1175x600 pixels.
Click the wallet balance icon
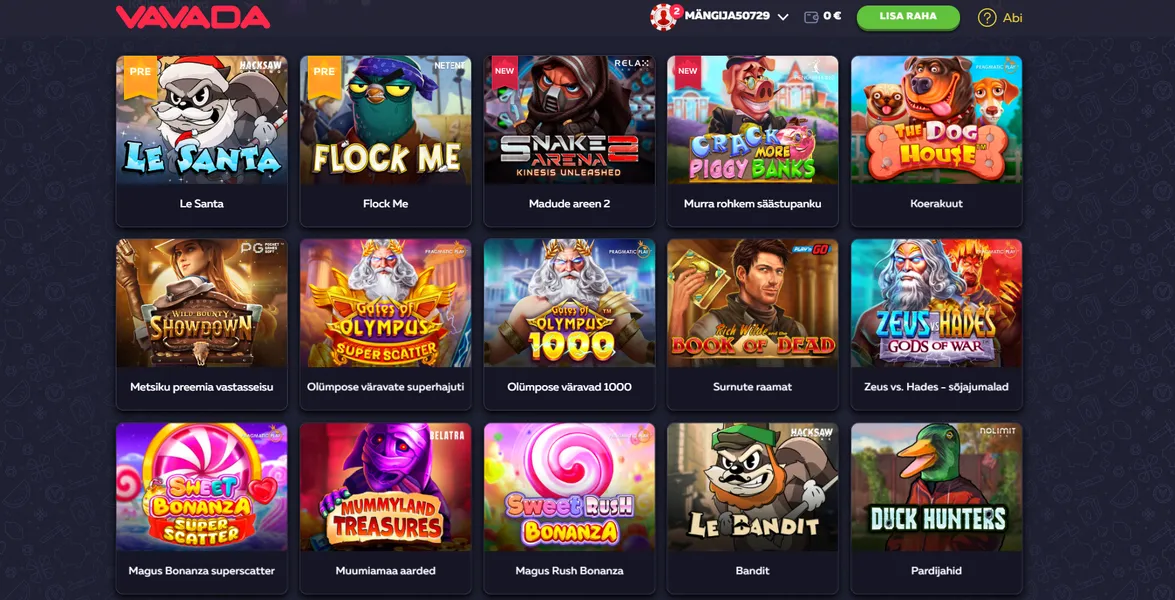coord(811,16)
